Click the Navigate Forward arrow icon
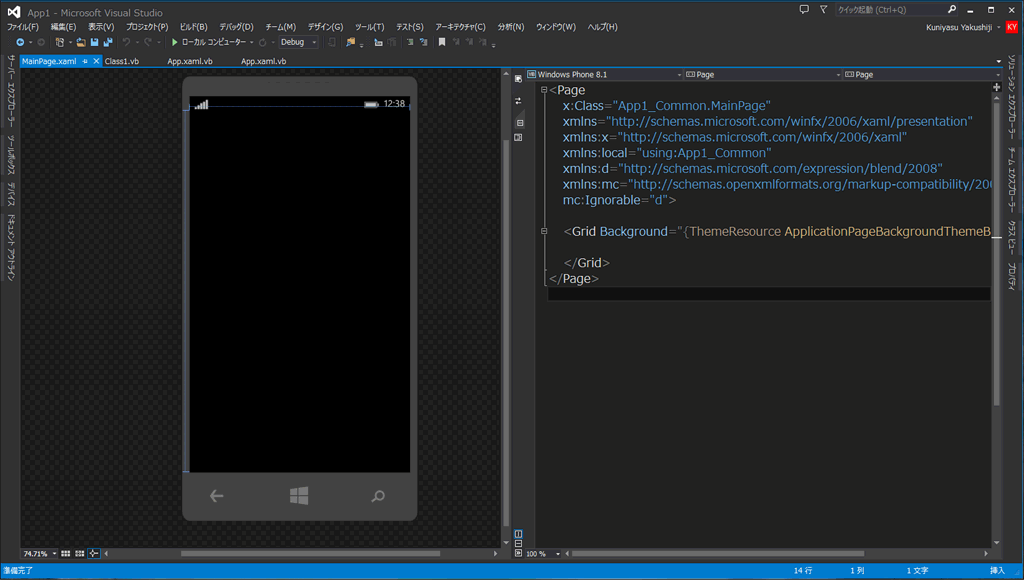Screen dimensions: 1024x583 [40, 42]
